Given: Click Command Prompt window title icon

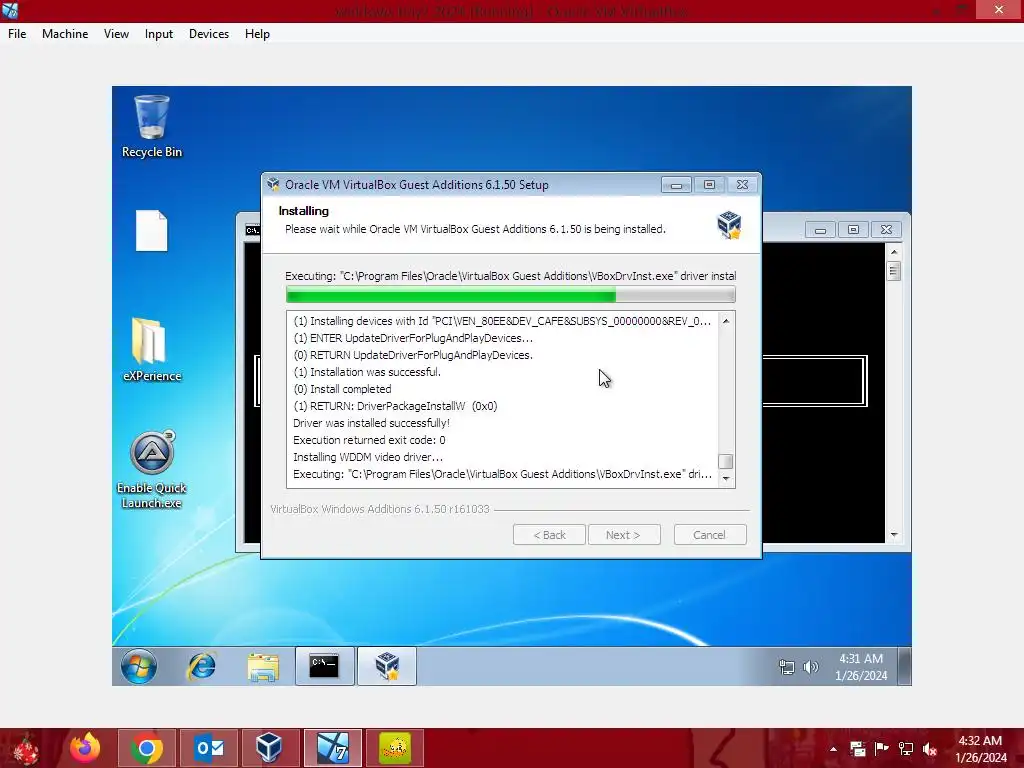Looking at the screenshot, I should click(x=252, y=230).
